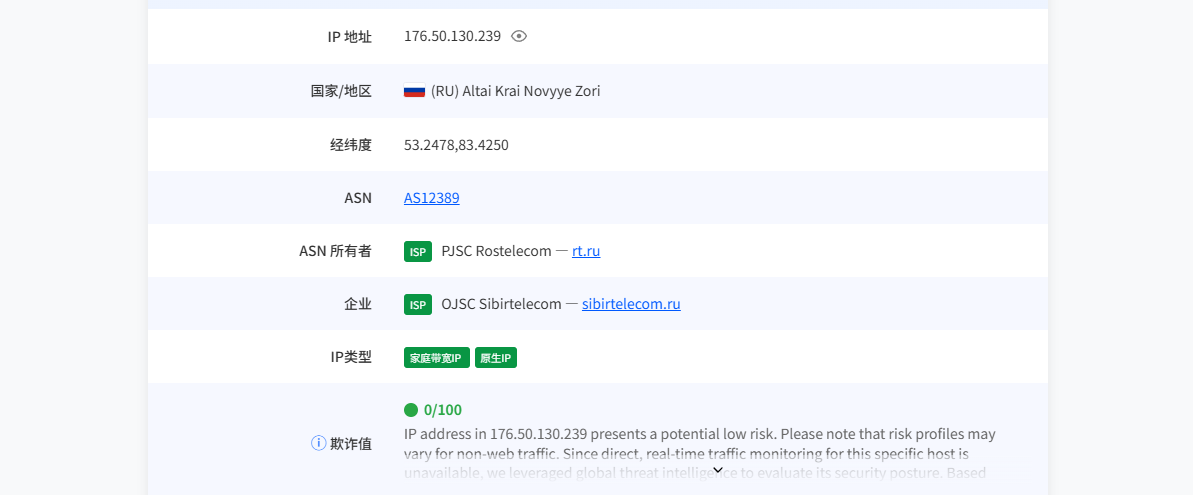1193x495 pixels.
Task: Click the 欺诈值 row label
Action: [351, 444]
